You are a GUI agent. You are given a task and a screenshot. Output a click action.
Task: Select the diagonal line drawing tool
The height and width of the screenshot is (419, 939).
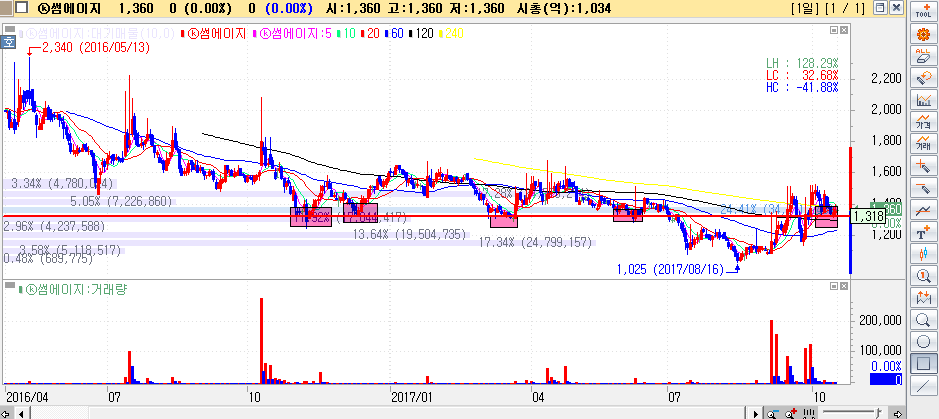(924, 385)
